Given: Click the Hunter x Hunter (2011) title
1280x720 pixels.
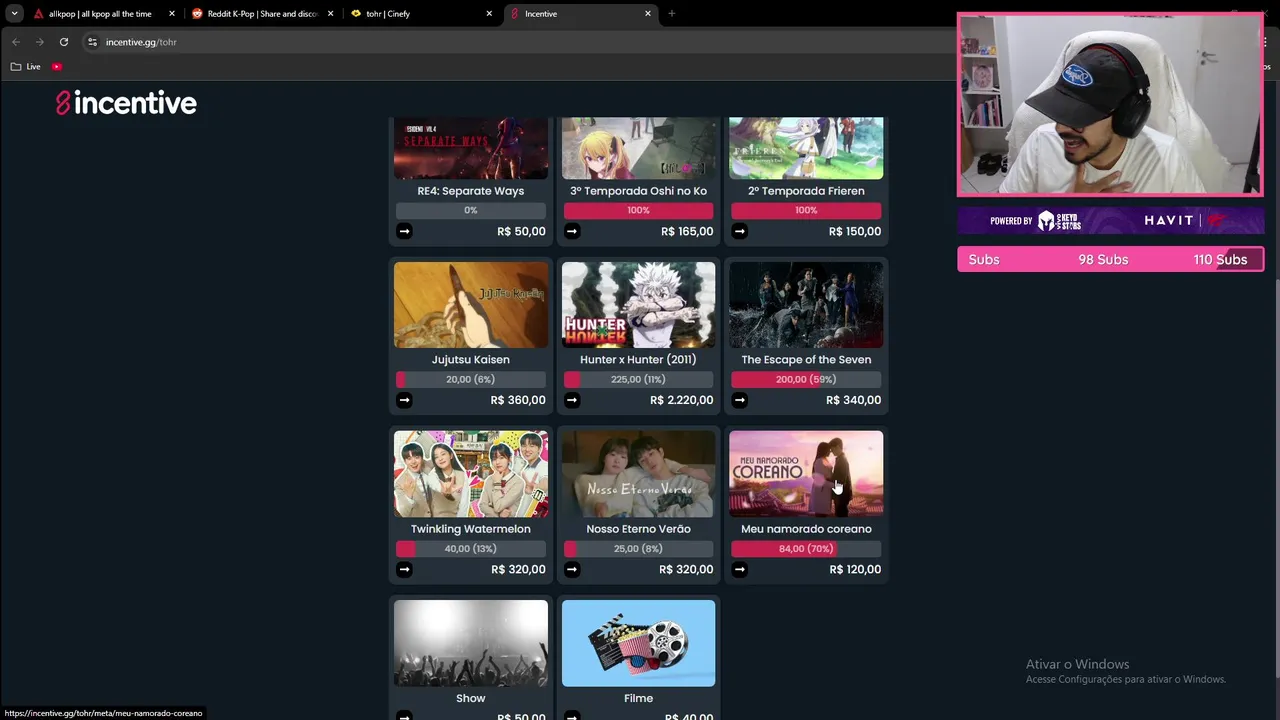Looking at the screenshot, I should coord(638,360).
